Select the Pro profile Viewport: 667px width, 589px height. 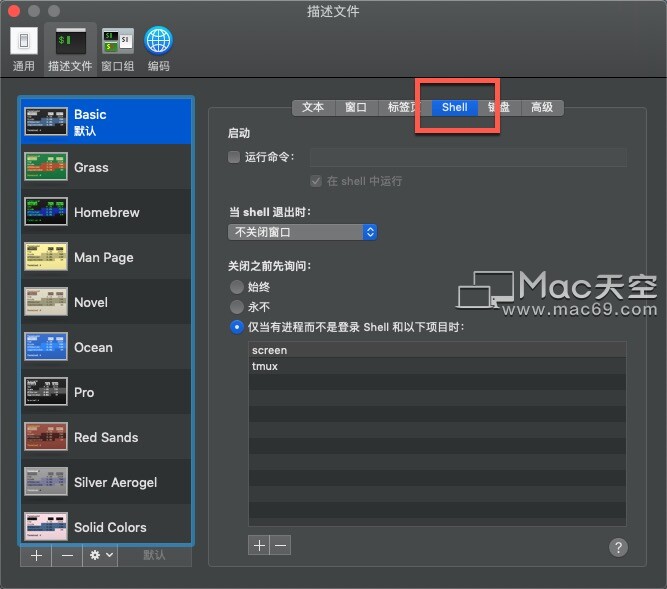[106, 392]
